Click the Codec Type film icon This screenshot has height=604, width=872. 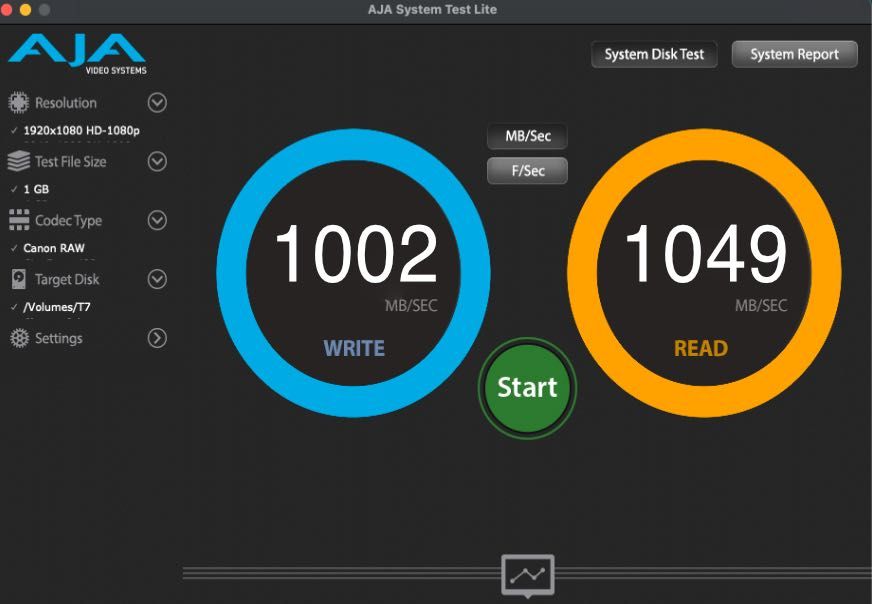click(19, 220)
